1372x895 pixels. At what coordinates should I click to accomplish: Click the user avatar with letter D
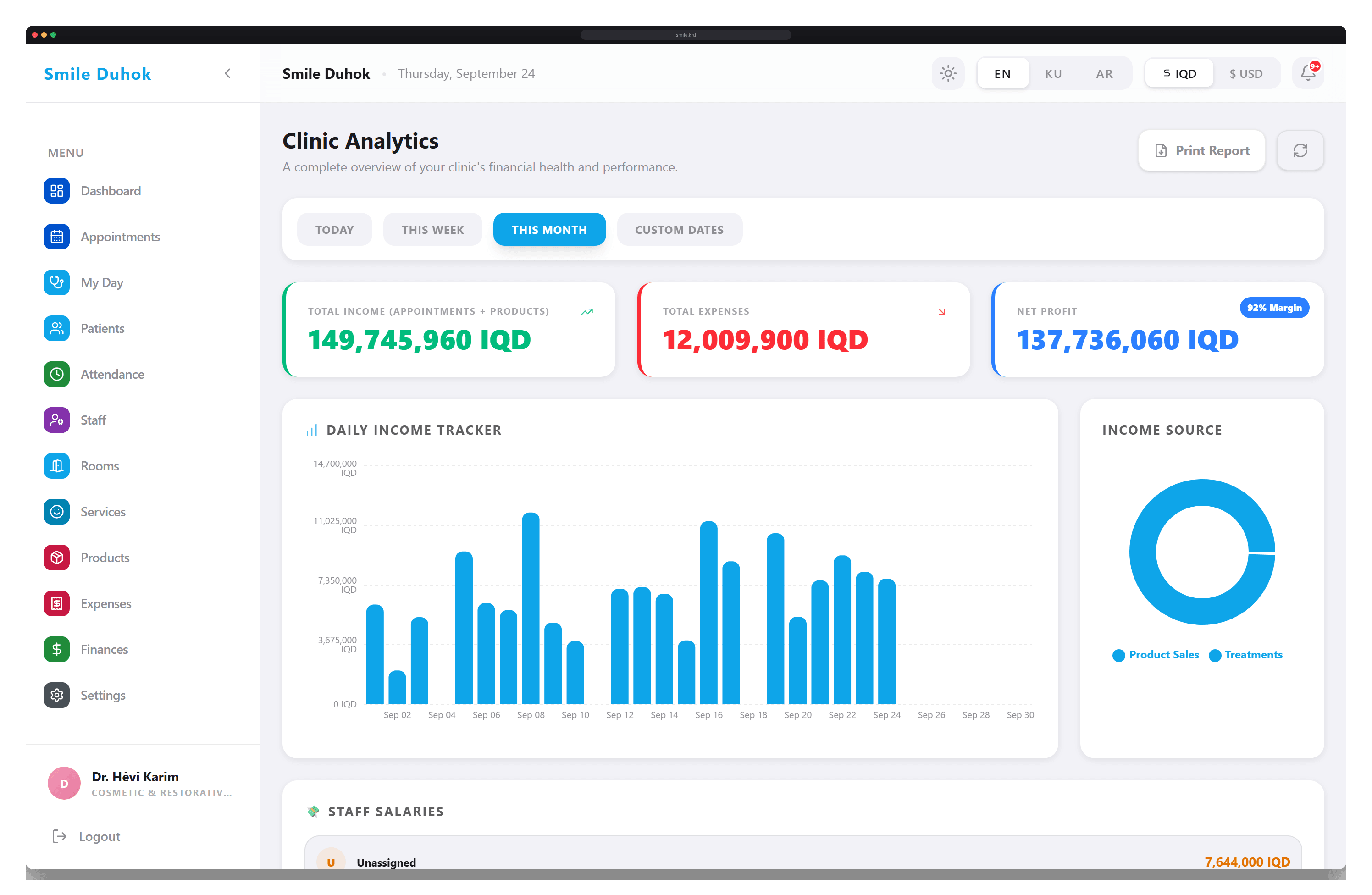click(64, 783)
